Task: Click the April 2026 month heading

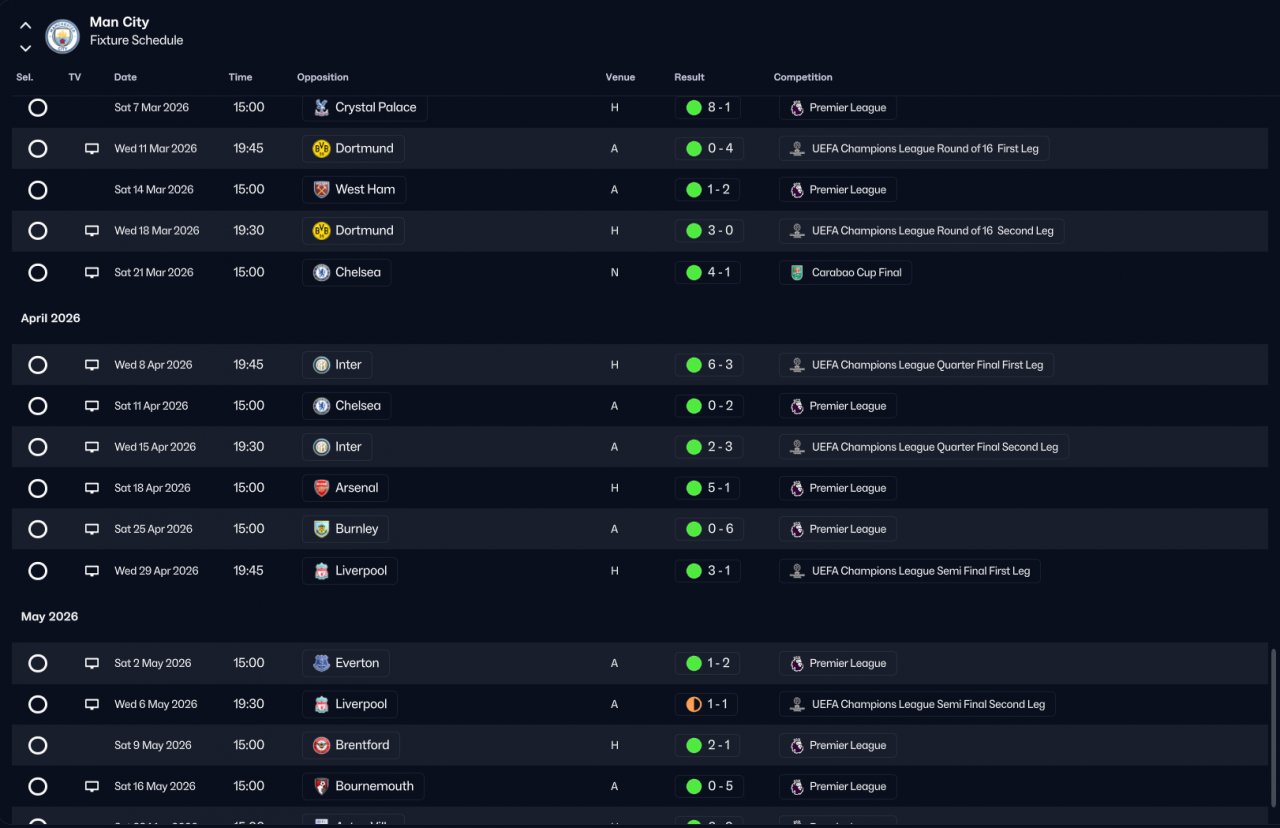Action: [51, 318]
